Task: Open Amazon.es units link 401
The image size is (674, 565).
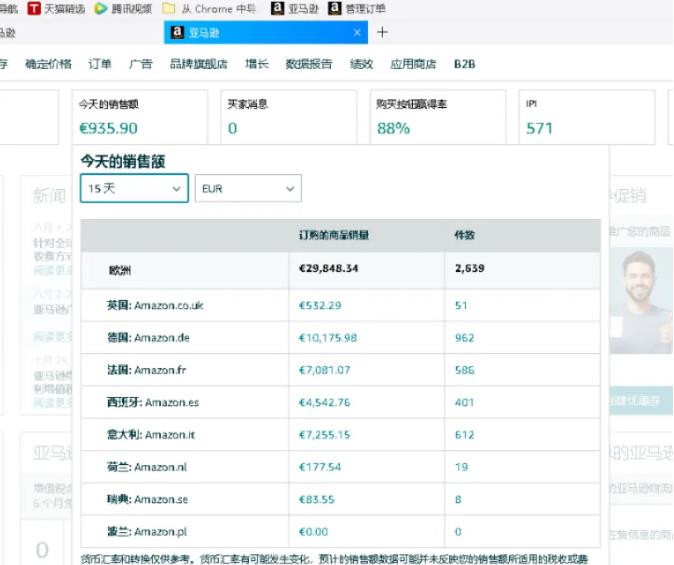Action: (x=465, y=402)
